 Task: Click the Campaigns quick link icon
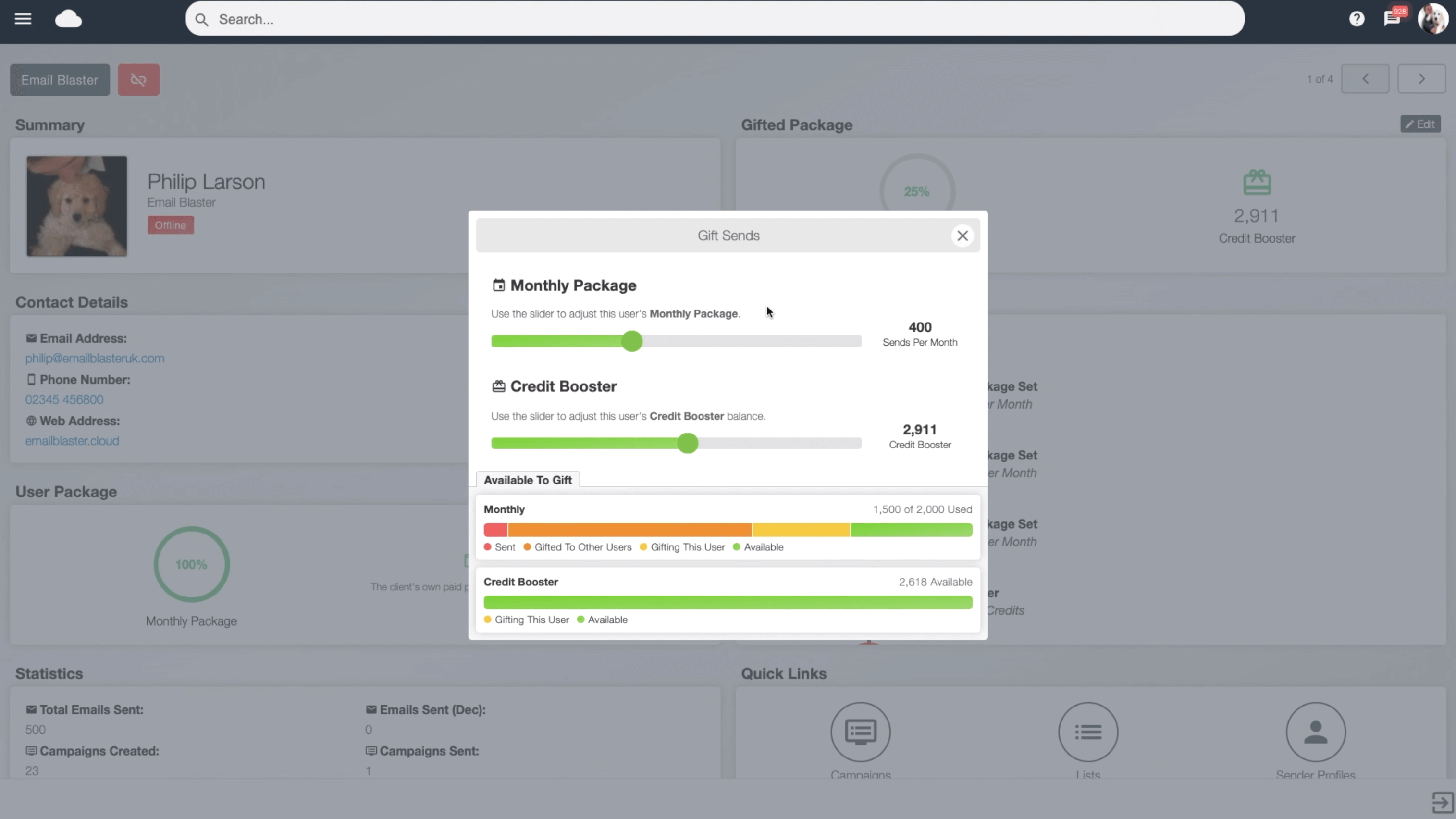click(860, 732)
